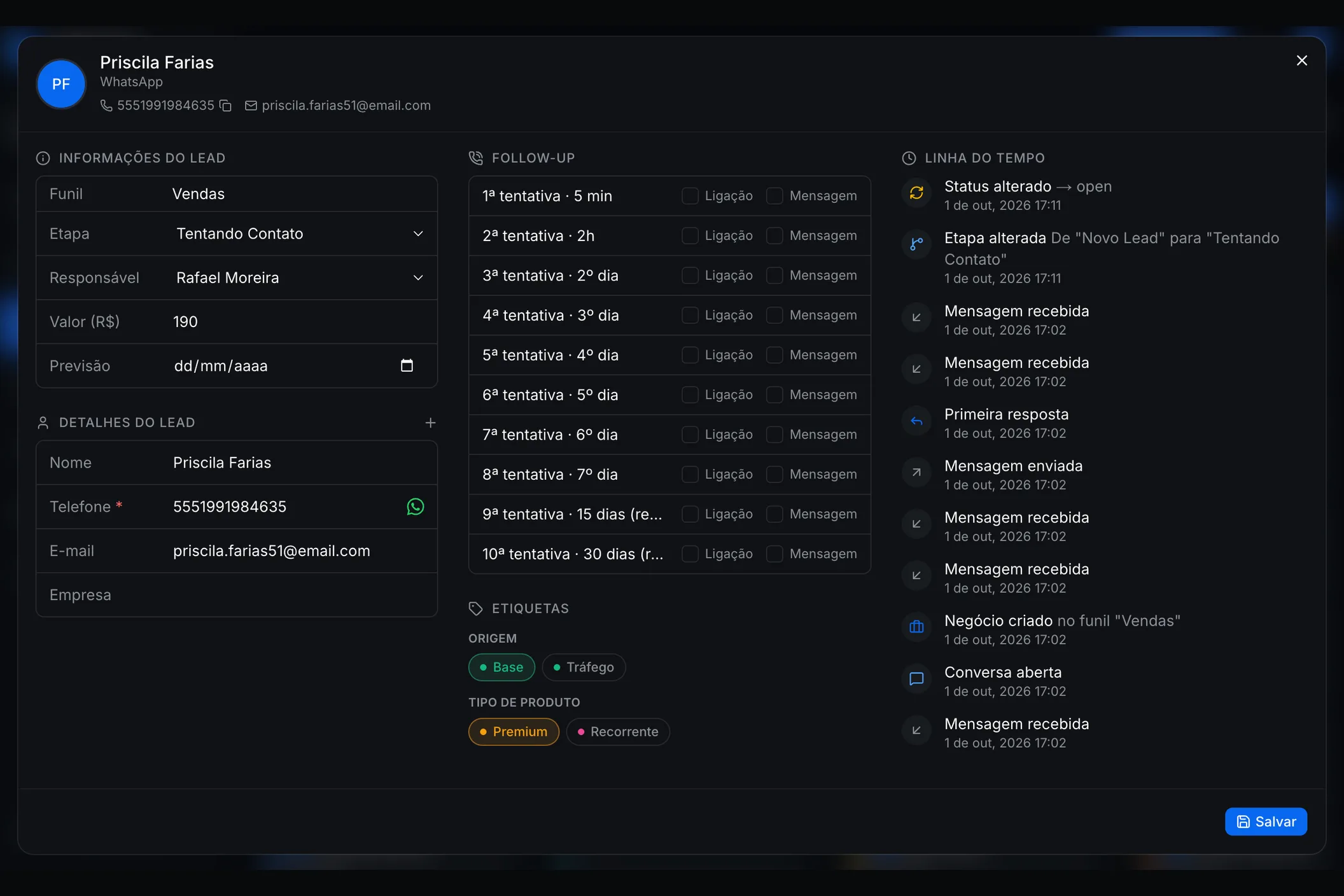1344x896 pixels.
Task: Click the email envelope icon in header
Action: pyautogui.click(x=251, y=106)
